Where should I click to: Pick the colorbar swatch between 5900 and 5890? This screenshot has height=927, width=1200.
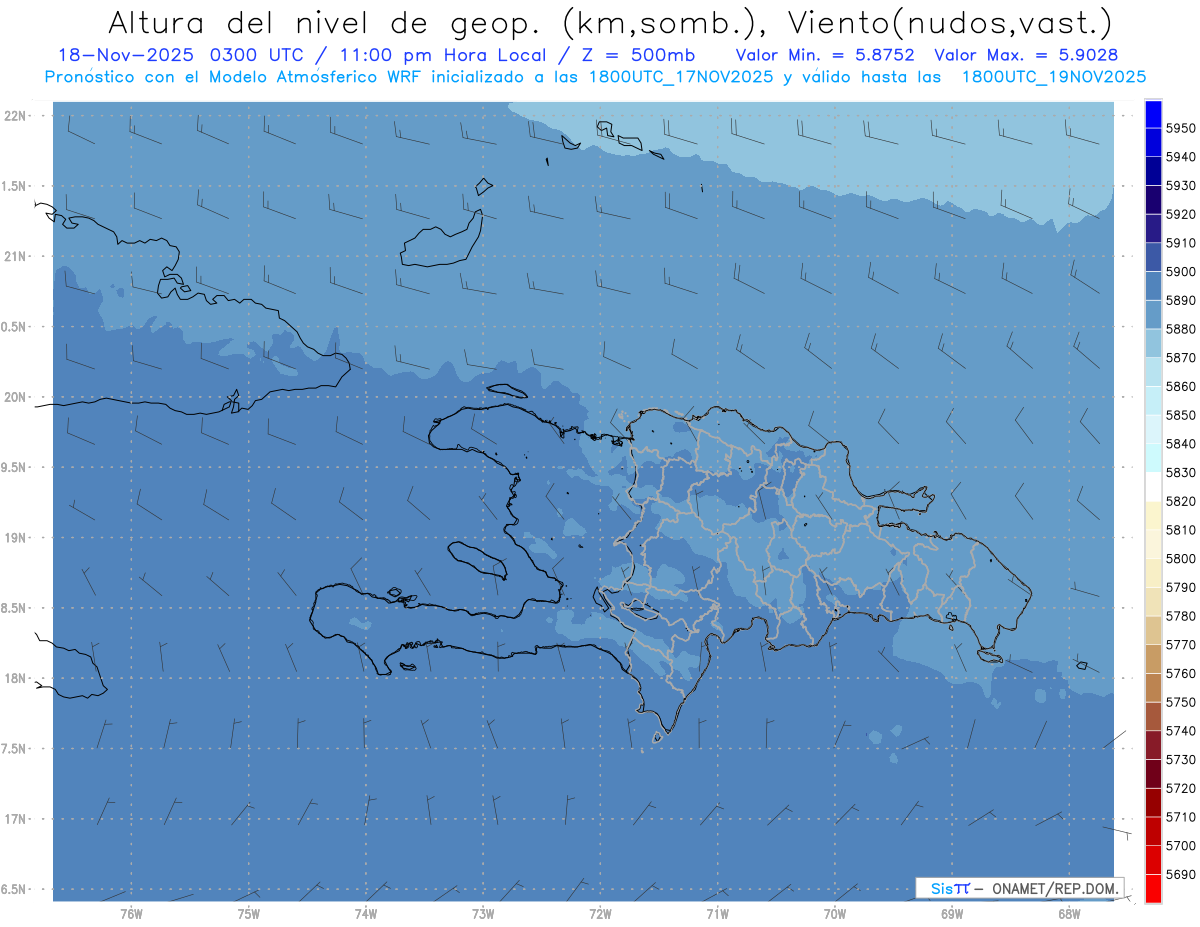1152,286
